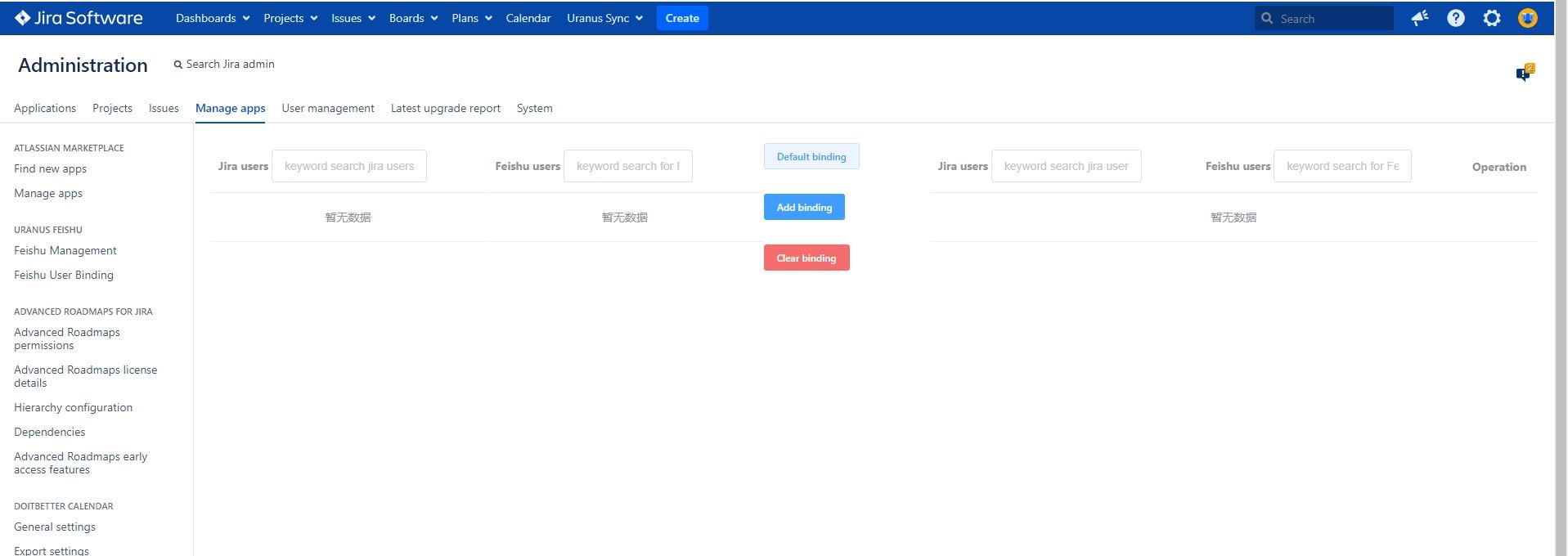This screenshot has height=556, width=1568.
Task: Open the Latest upgrade report tab
Action: 446,108
